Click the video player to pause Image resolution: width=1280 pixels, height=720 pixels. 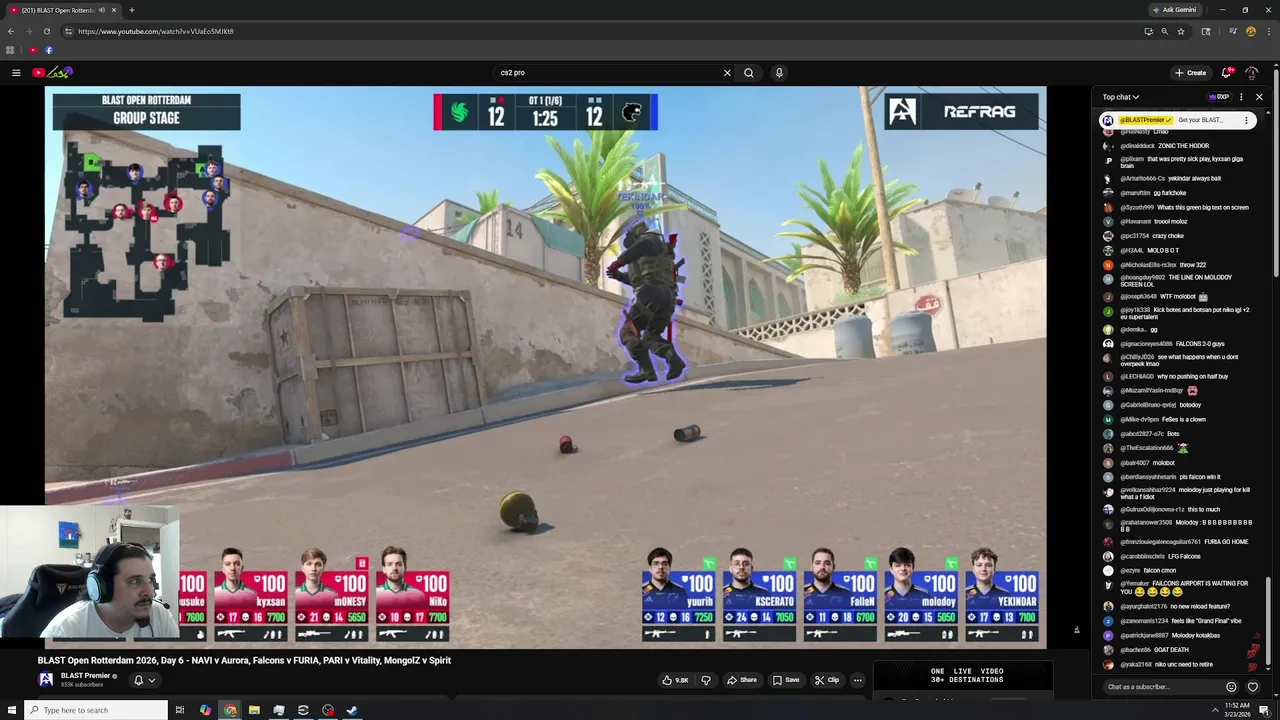(545, 367)
